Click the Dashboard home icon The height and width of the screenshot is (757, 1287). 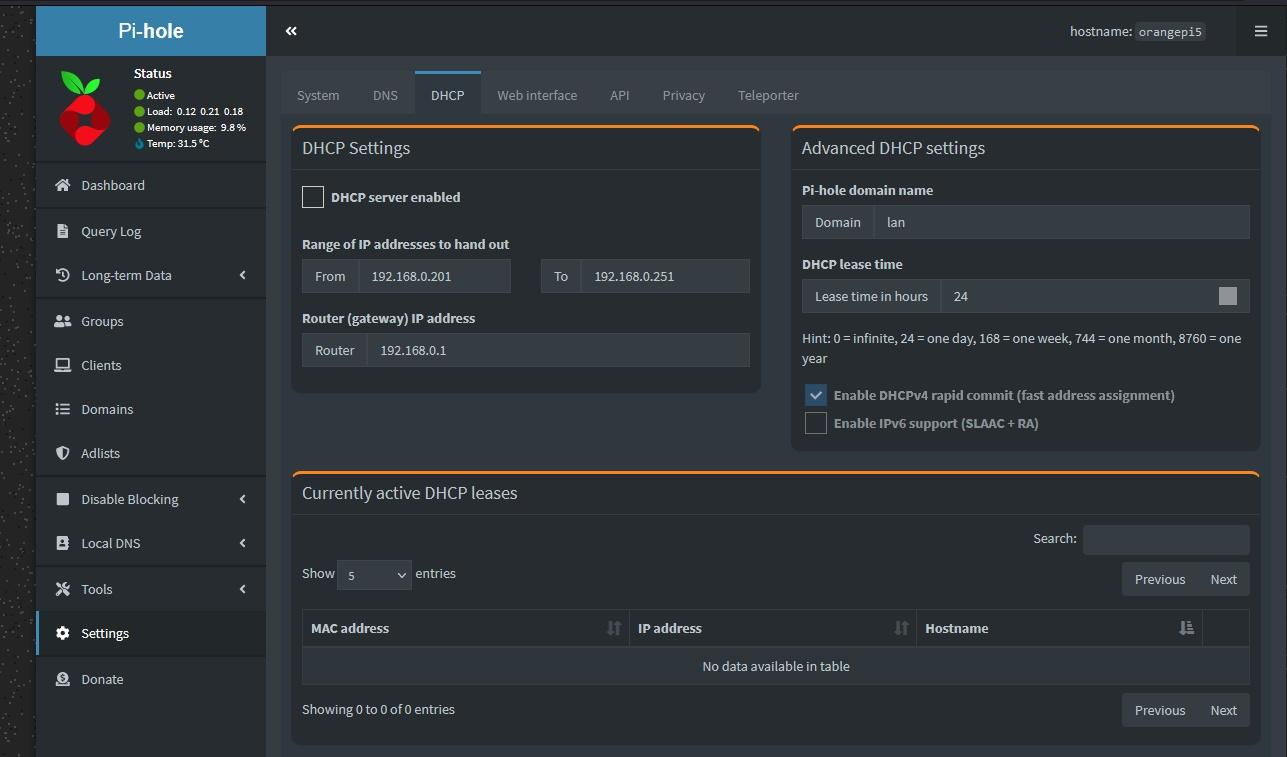[x=63, y=185]
